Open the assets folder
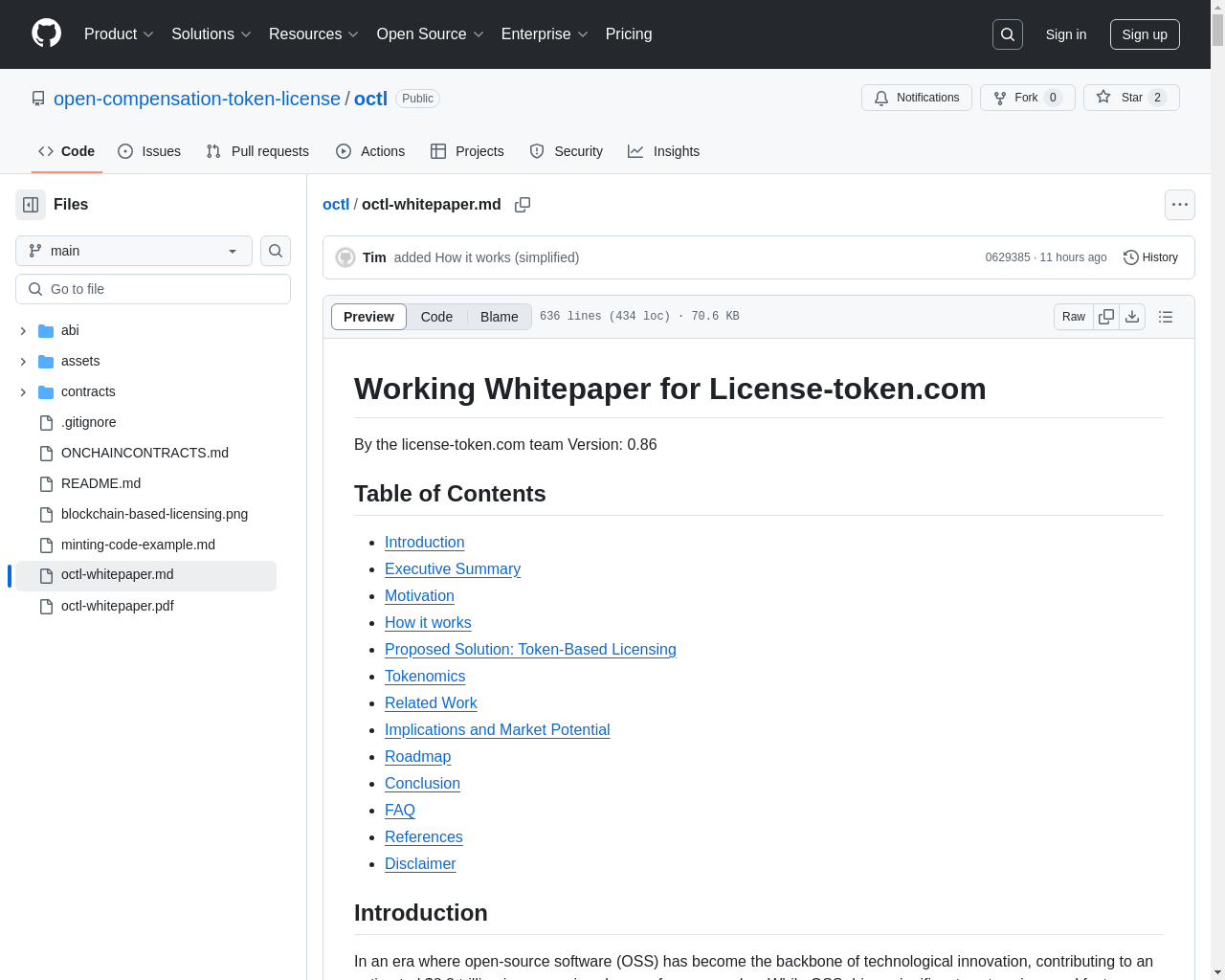Viewport: 1225px width, 980px height. (80, 361)
